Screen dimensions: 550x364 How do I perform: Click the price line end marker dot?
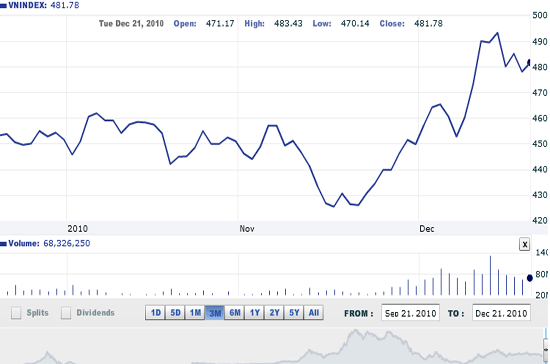tap(530, 63)
